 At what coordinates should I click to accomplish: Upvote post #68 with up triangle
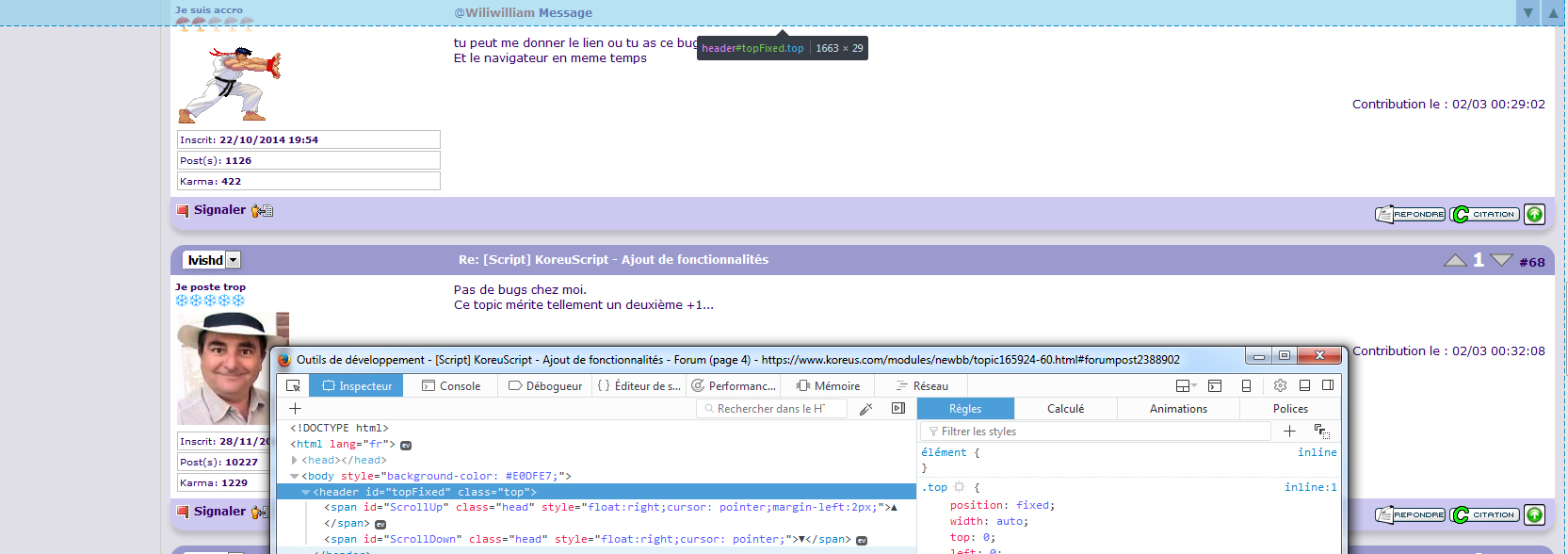[1455, 260]
